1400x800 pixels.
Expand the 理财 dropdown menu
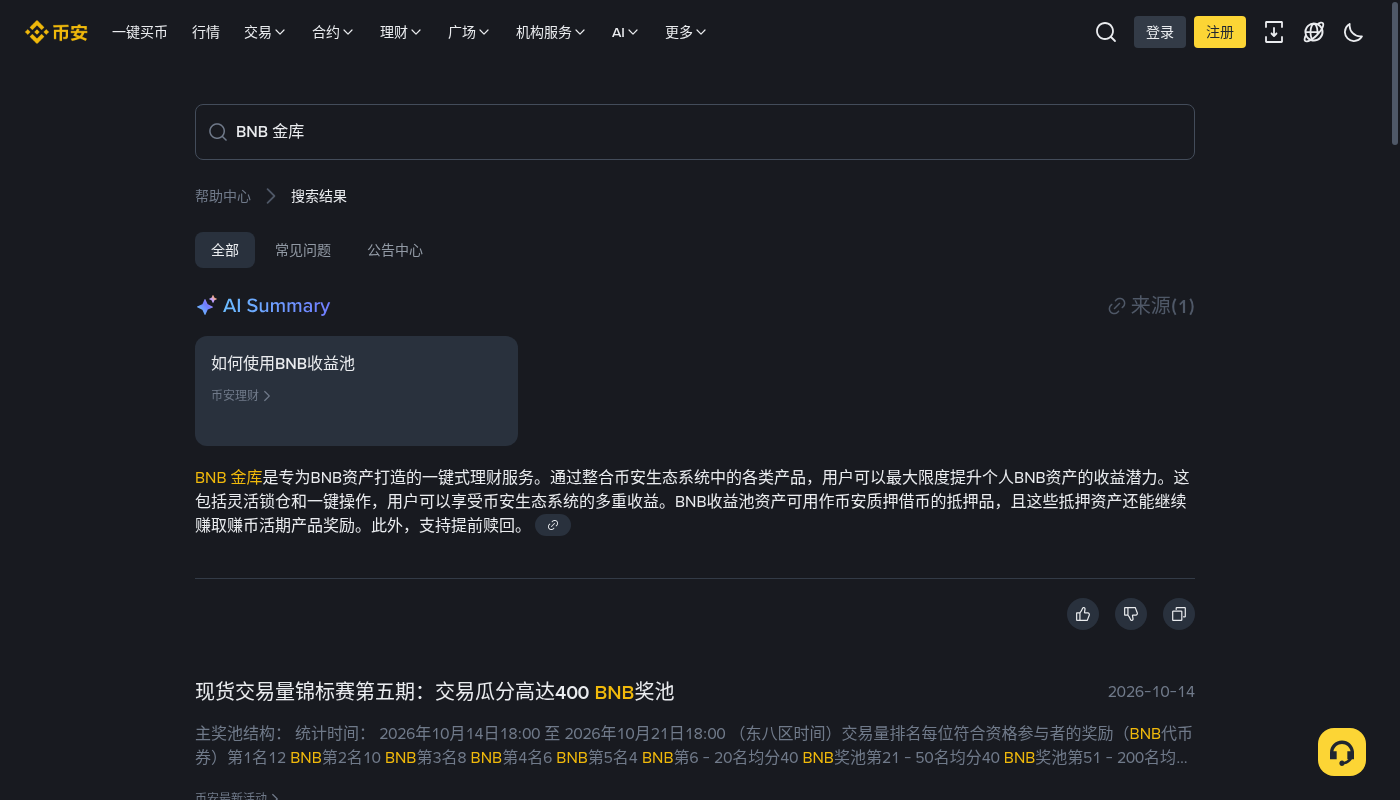[401, 32]
